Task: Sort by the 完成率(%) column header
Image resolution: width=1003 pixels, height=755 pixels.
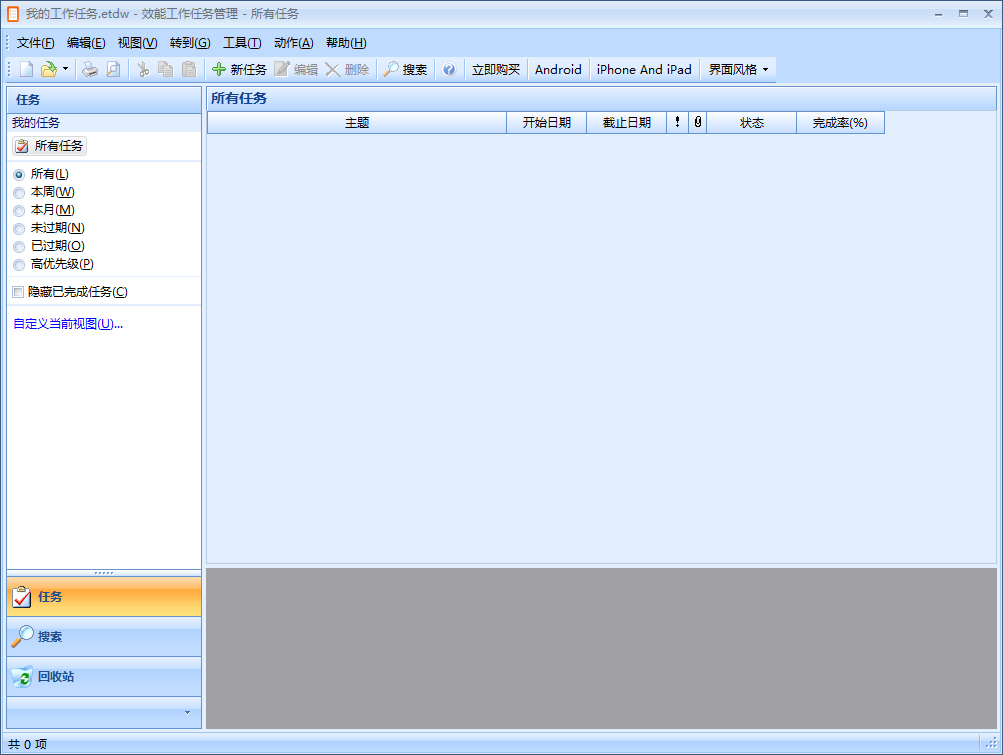Action: tap(841, 123)
